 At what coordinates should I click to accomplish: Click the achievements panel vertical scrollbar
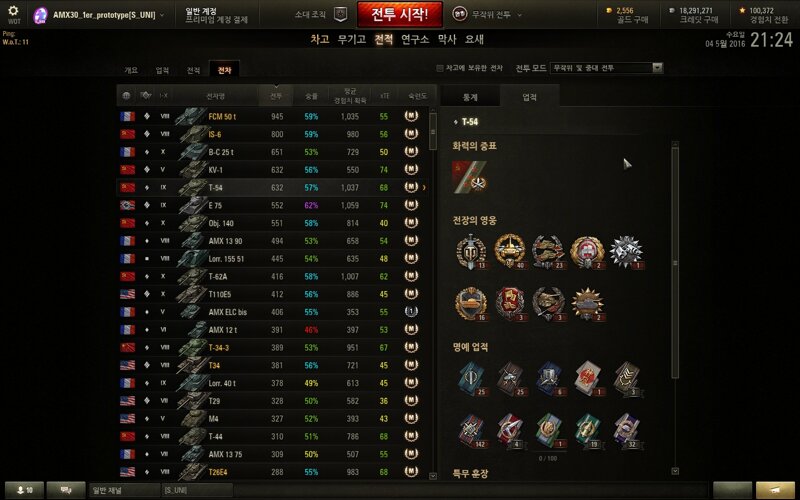[676, 263]
